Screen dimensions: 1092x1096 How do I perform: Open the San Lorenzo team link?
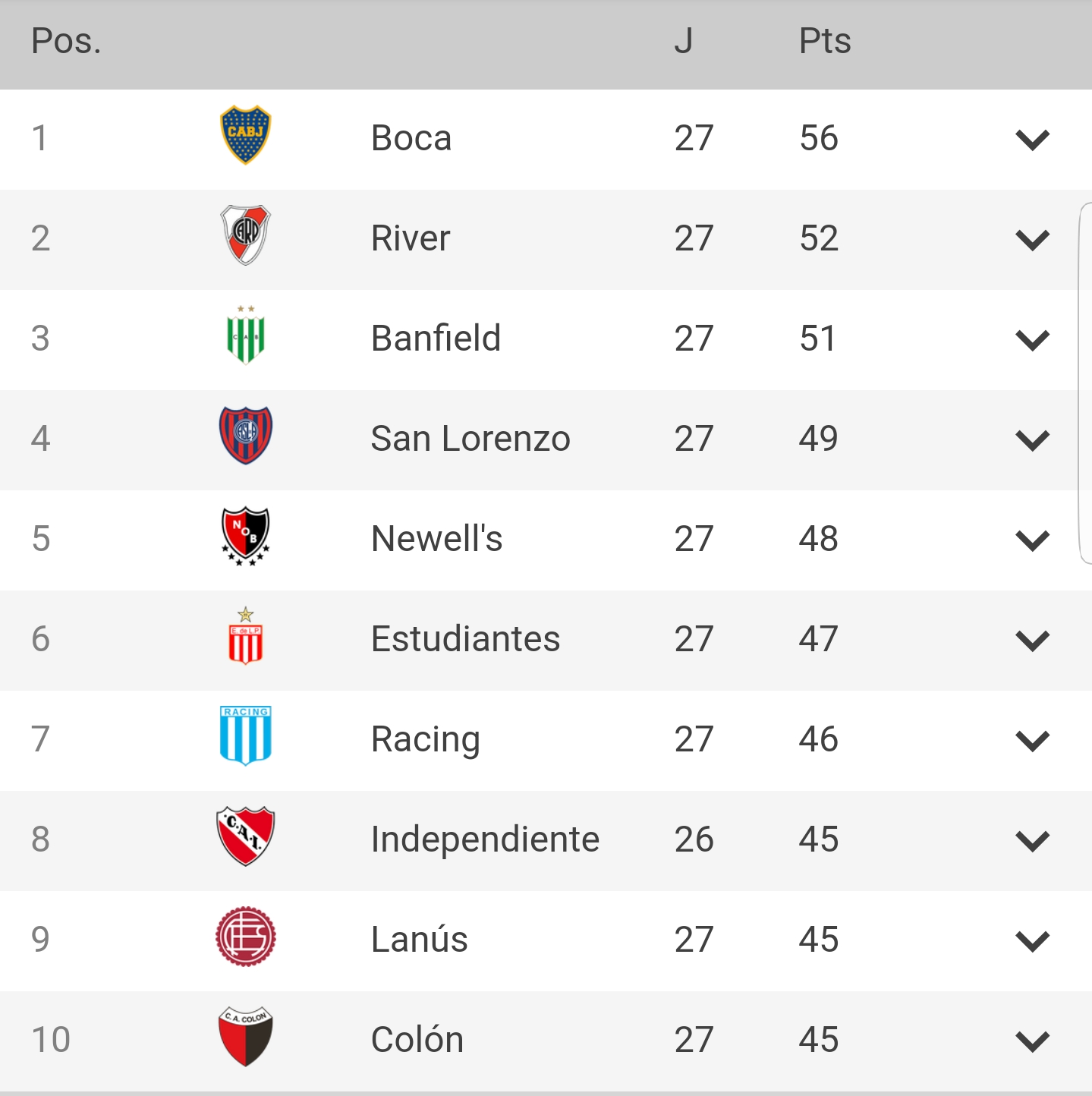(x=470, y=439)
